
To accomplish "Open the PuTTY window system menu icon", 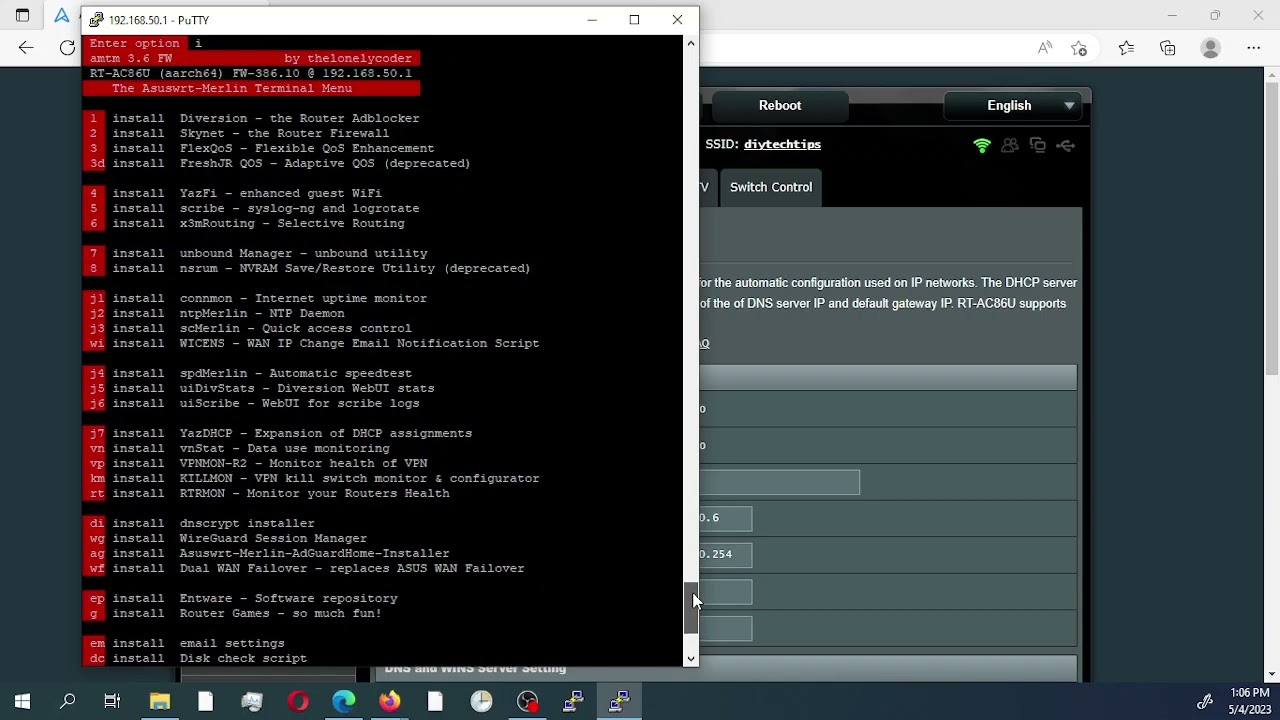I will coord(96,20).
